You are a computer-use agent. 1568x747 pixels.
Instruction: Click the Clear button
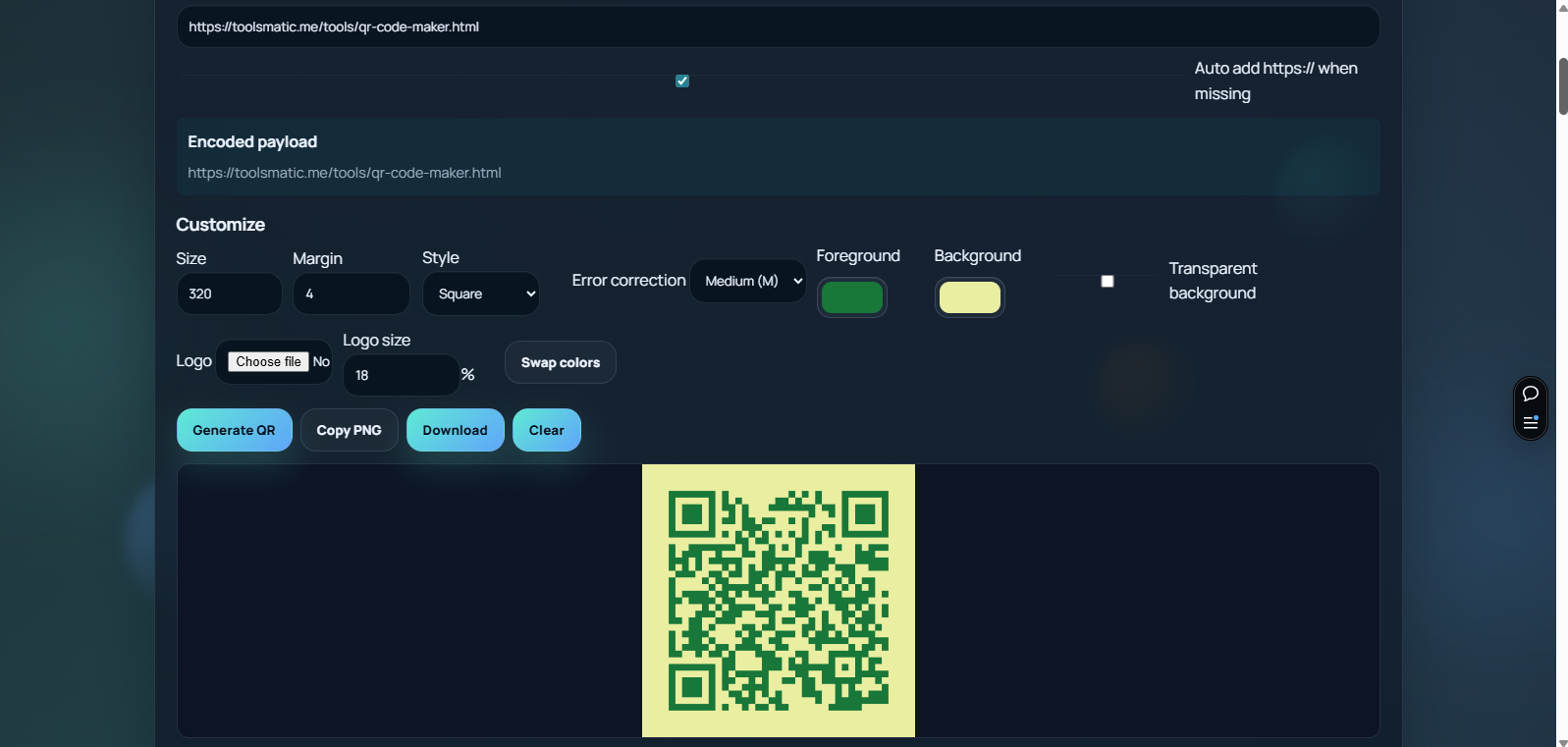point(547,430)
